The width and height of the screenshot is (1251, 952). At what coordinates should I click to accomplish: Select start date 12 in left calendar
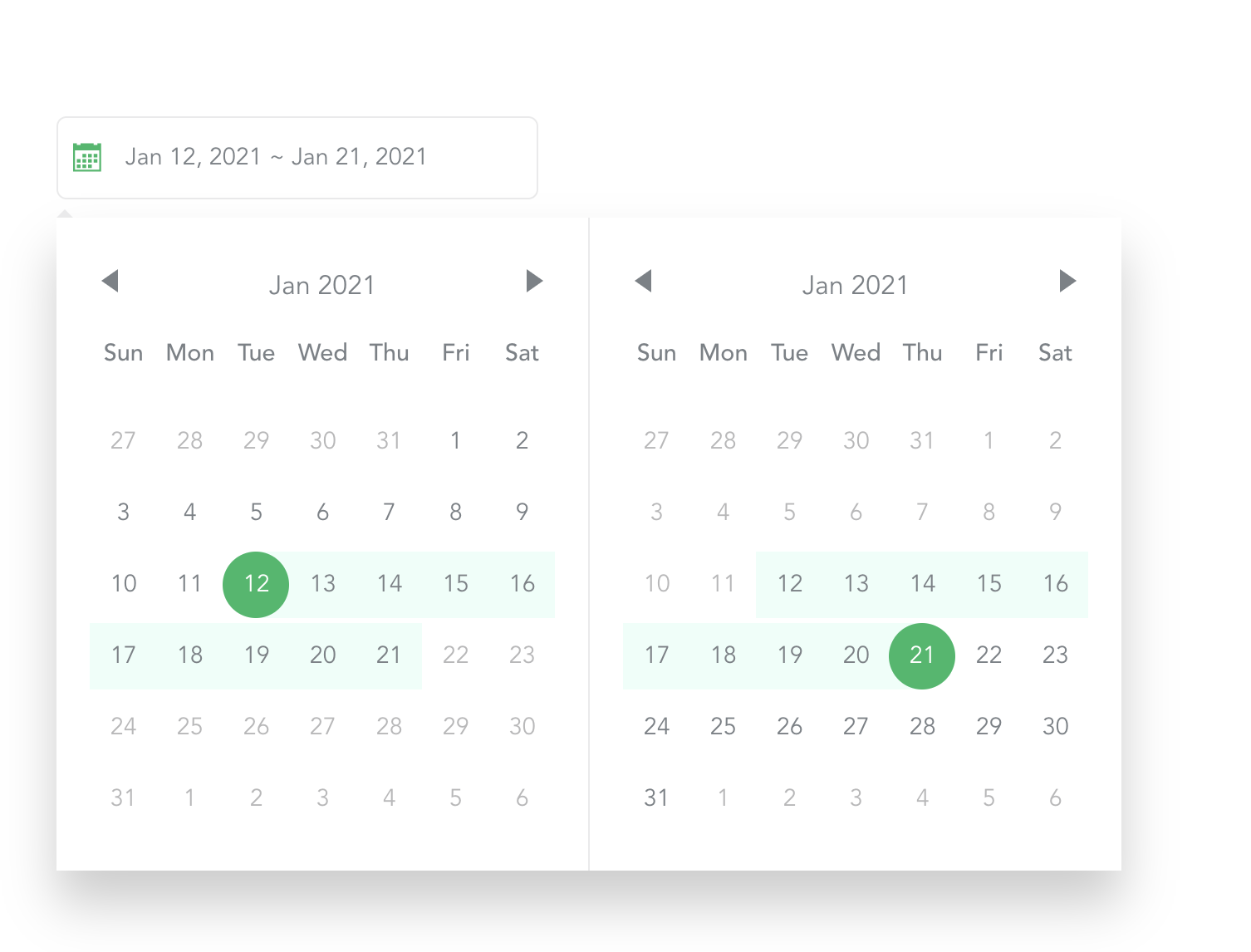[256, 584]
